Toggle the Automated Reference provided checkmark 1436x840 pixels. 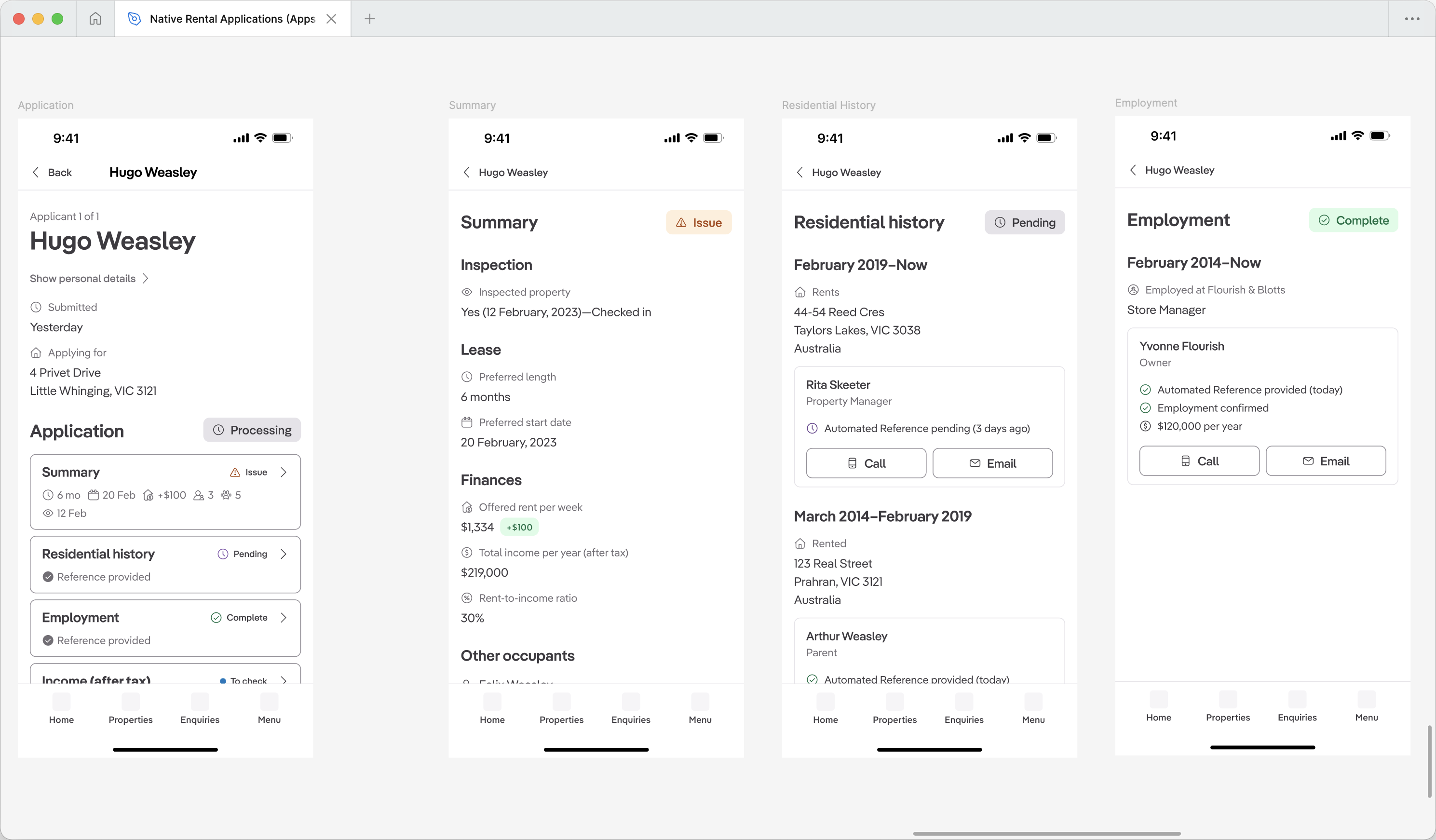[1146, 389]
